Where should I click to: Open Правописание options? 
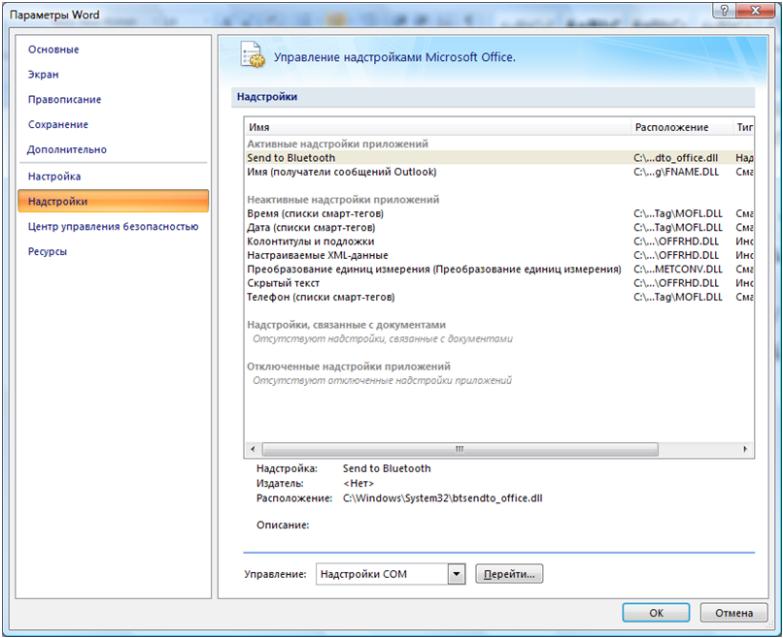[64, 99]
